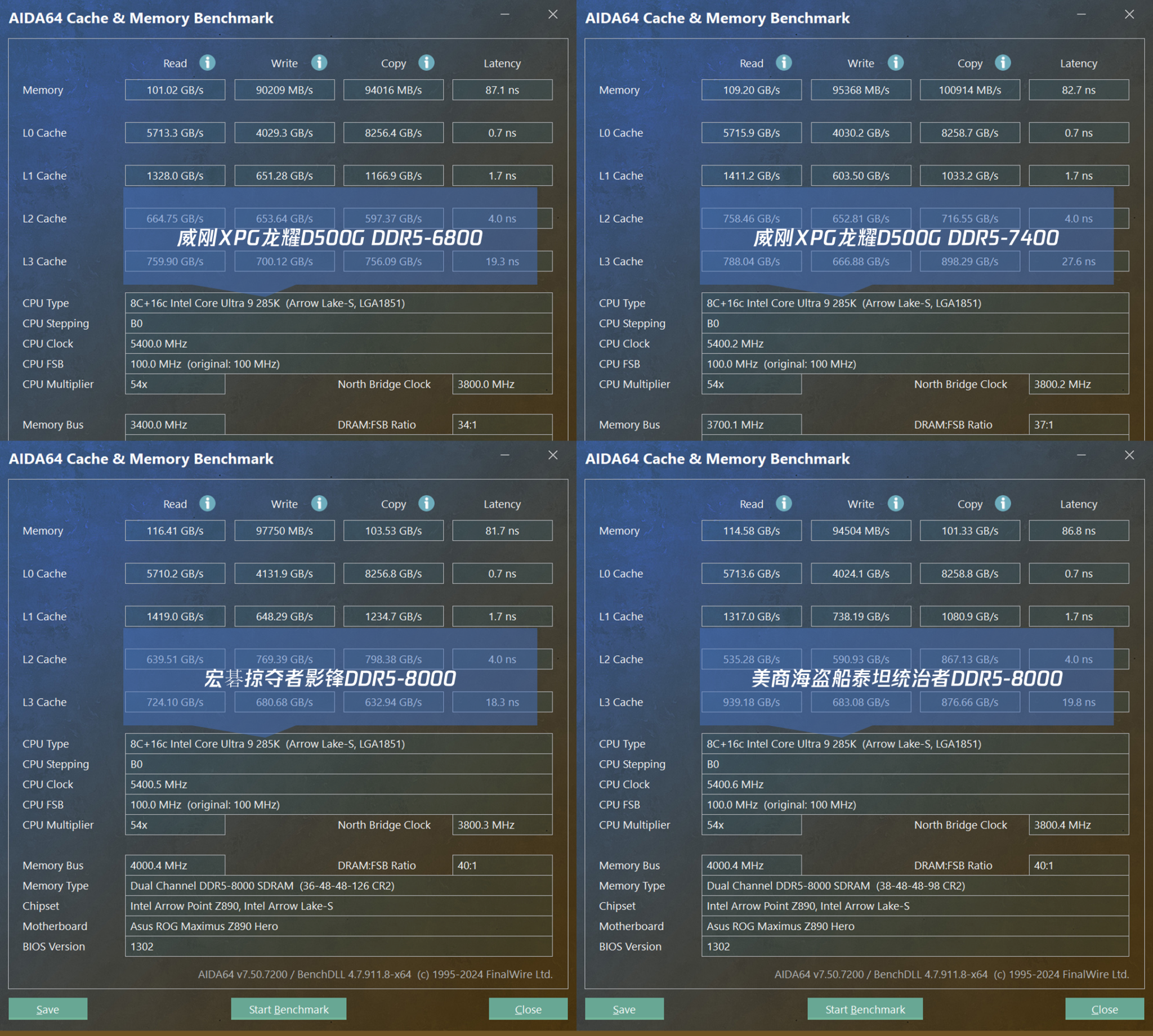Click Copy info icon in DDR5-7400 window
1153x1036 pixels.
coord(1003,62)
